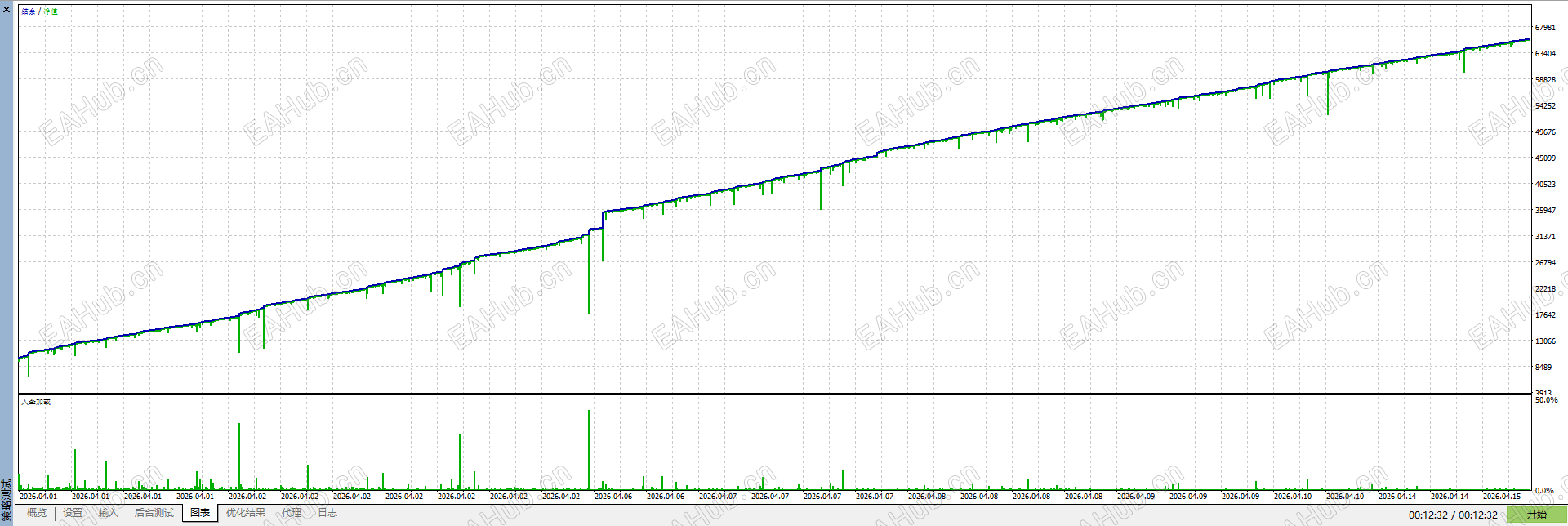1568x526 pixels.
Task: Click the 2026.04.15 date label
Action: point(1502,497)
